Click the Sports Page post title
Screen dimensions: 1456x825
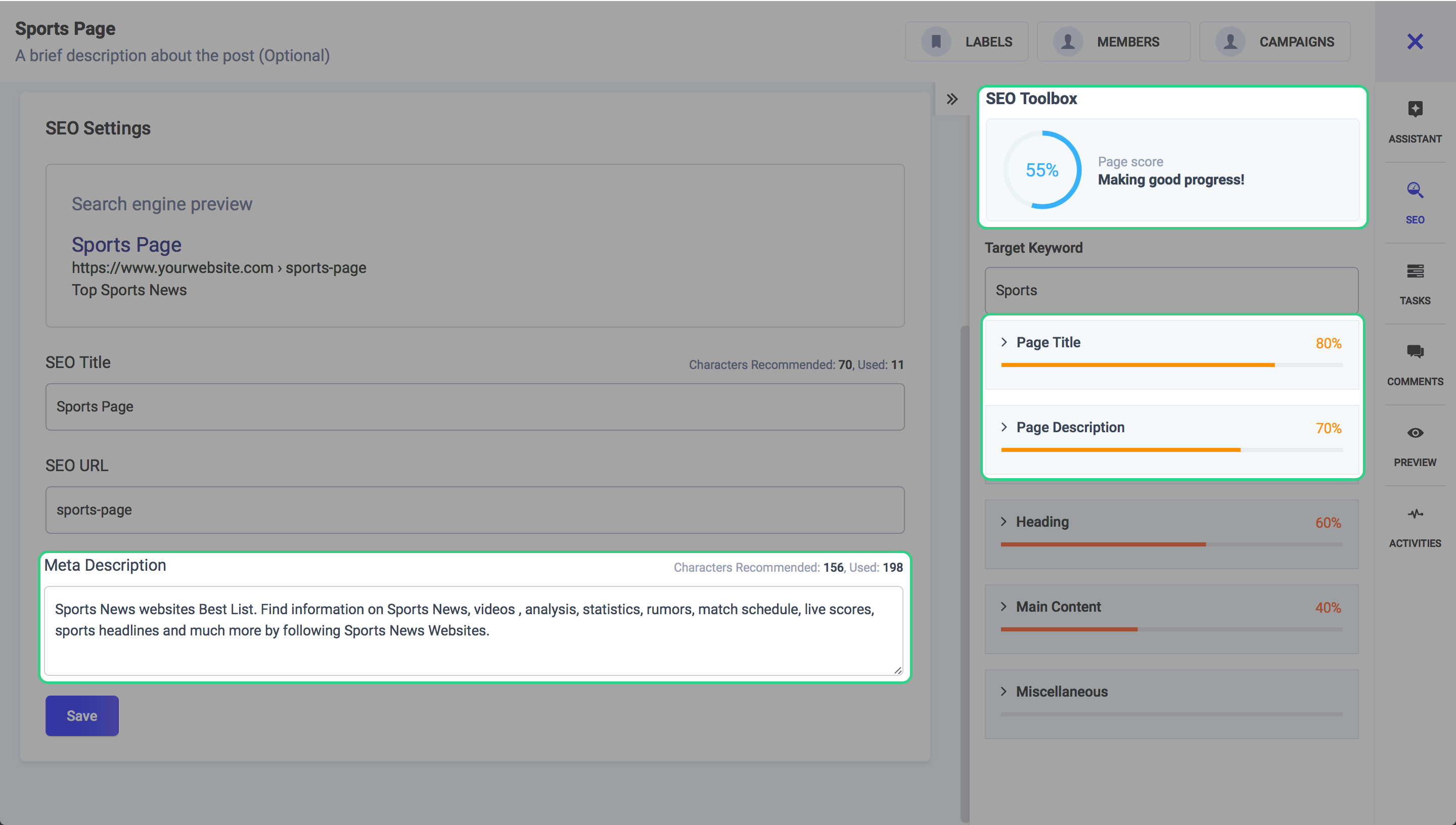pyautogui.click(x=65, y=28)
